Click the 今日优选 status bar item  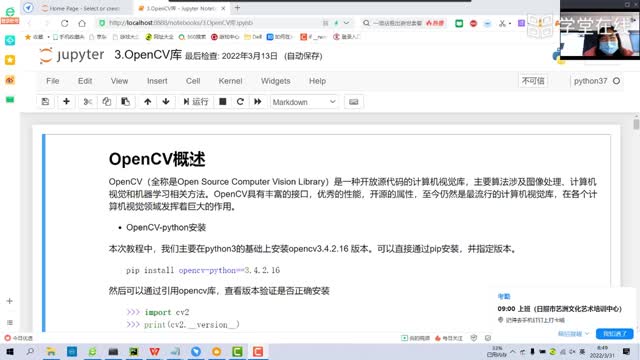coord(18,338)
